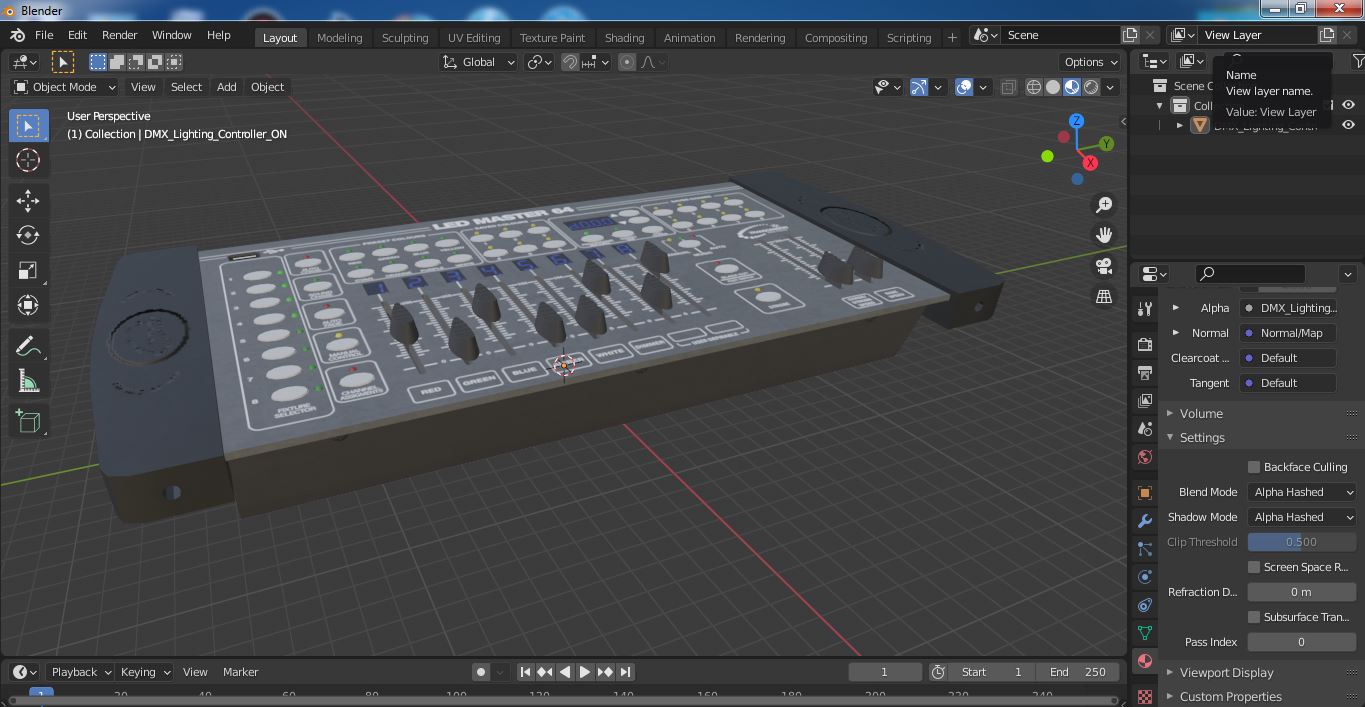Open the Keying popover
The image size is (1365, 707).
(145, 672)
